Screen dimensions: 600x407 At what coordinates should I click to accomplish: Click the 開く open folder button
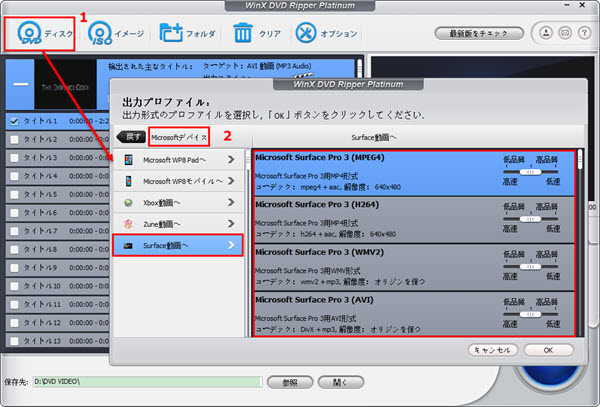point(341,382)
